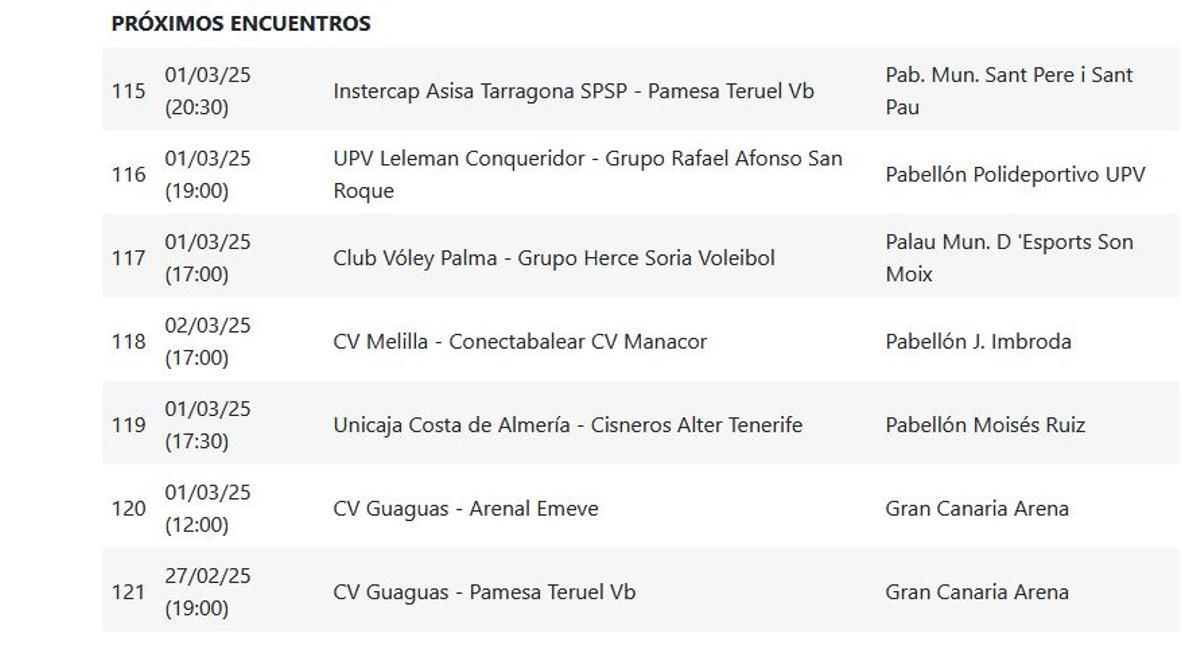Open CV Guaguas - Arenal Emeve match
The image size is (1200, 645).
pos(465,509)
